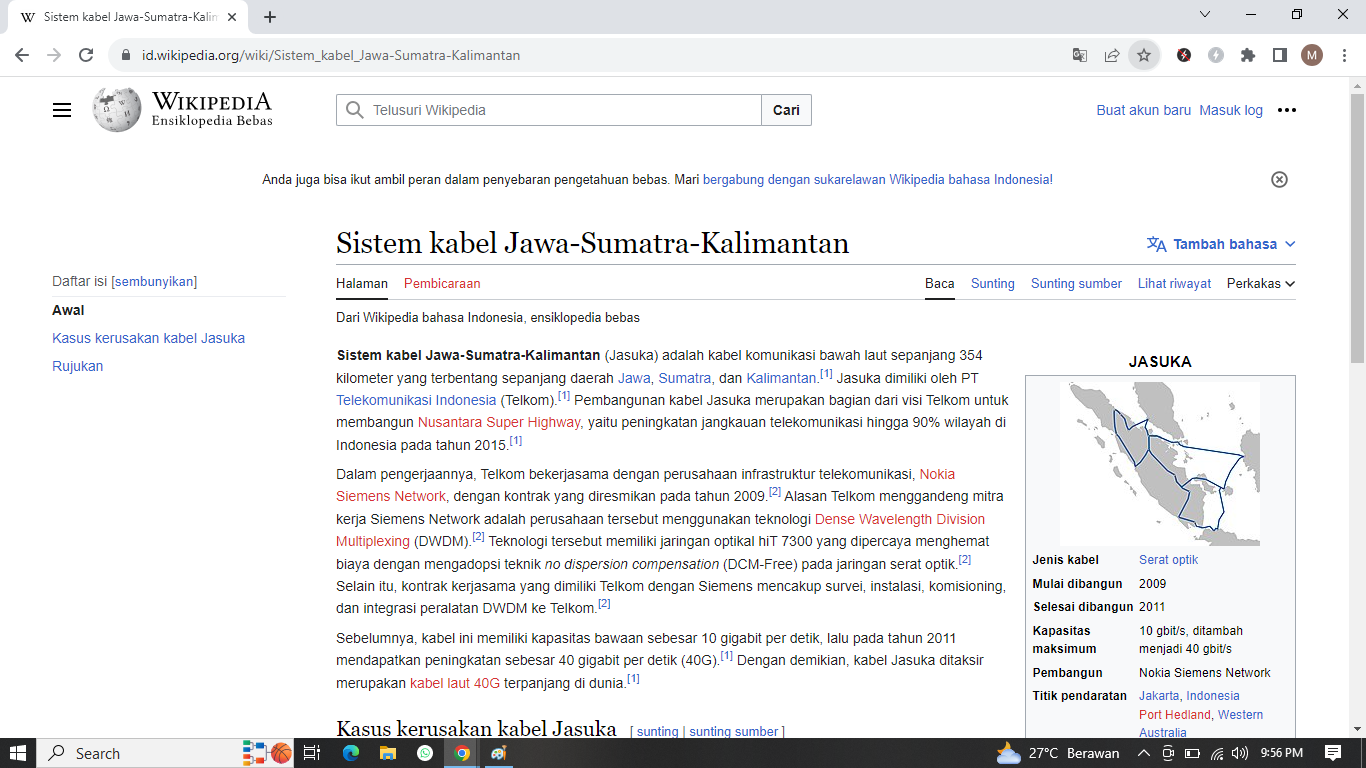Click the share page icon in address bar
The height and width of the screenshot is (768, 1366).
pos(1112,55)
